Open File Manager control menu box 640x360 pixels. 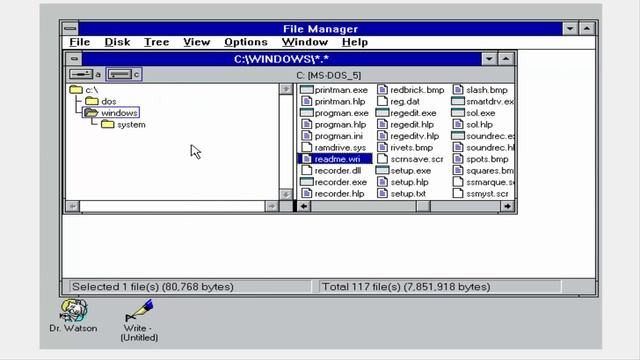70,29
